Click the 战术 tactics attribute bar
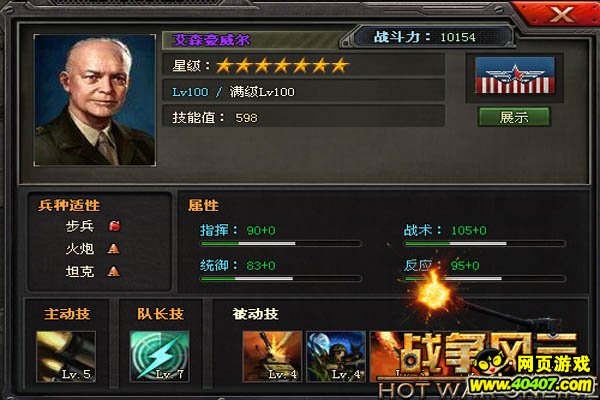Viewport: 600px width, 400px height. [x=485, y=243]
